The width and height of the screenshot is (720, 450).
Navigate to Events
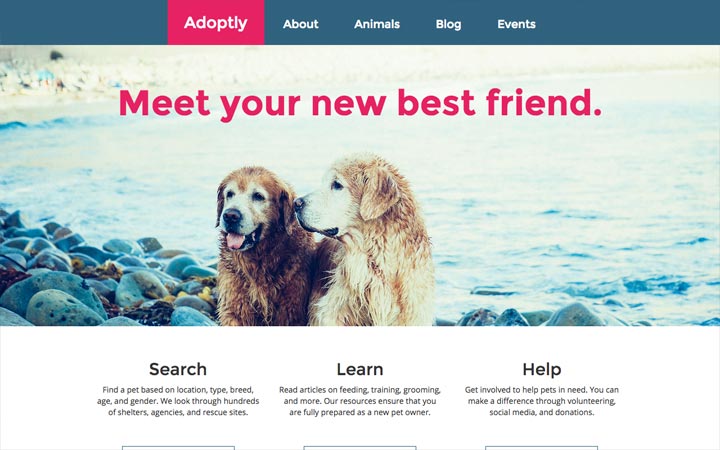coord(516,24)
